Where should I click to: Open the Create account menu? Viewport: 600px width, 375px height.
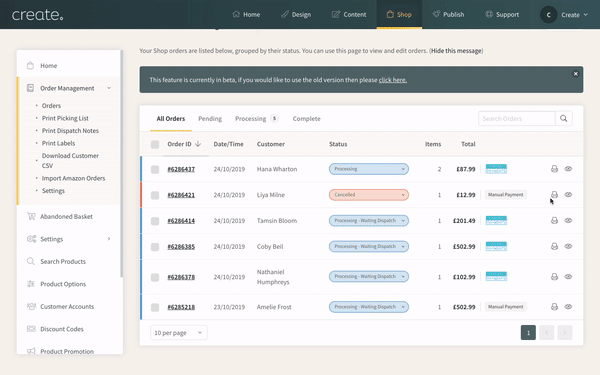pos(564,15)
